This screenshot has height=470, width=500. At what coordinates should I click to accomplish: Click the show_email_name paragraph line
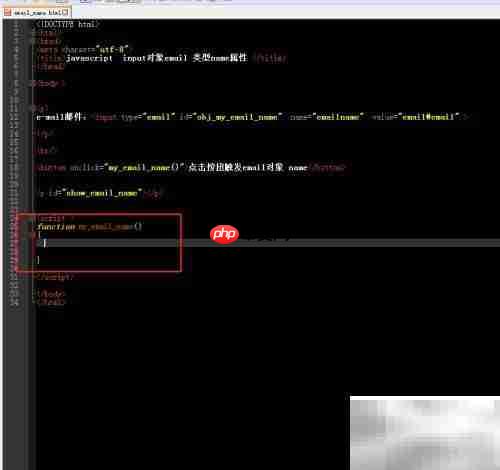point(101,193)
